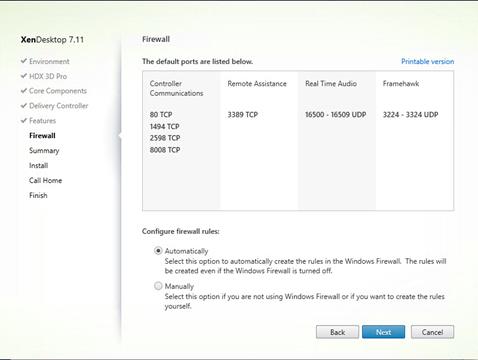Go to Core Components step
The image size is (478, 360).
(58, 91)
